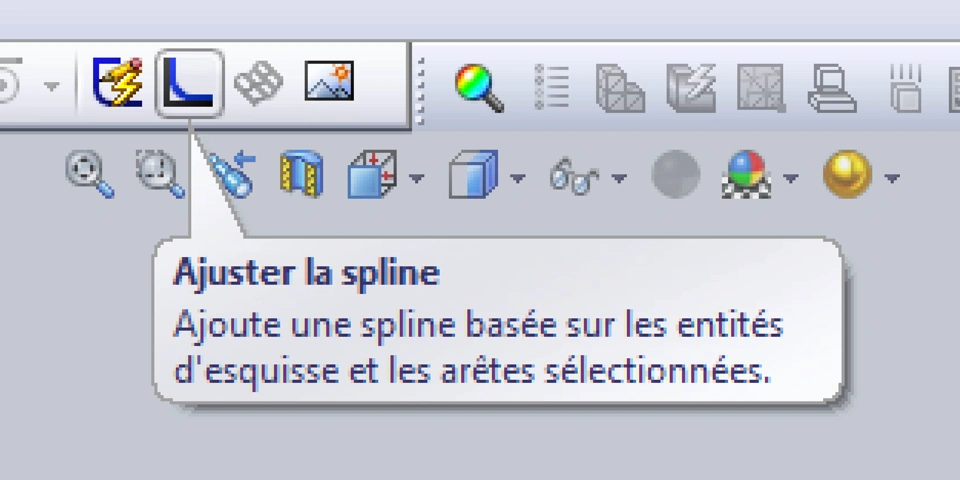Screen dimensions: 960x480
Task: Click the gray mesh icon beside Fit Spline
Action: coord(258,83)
